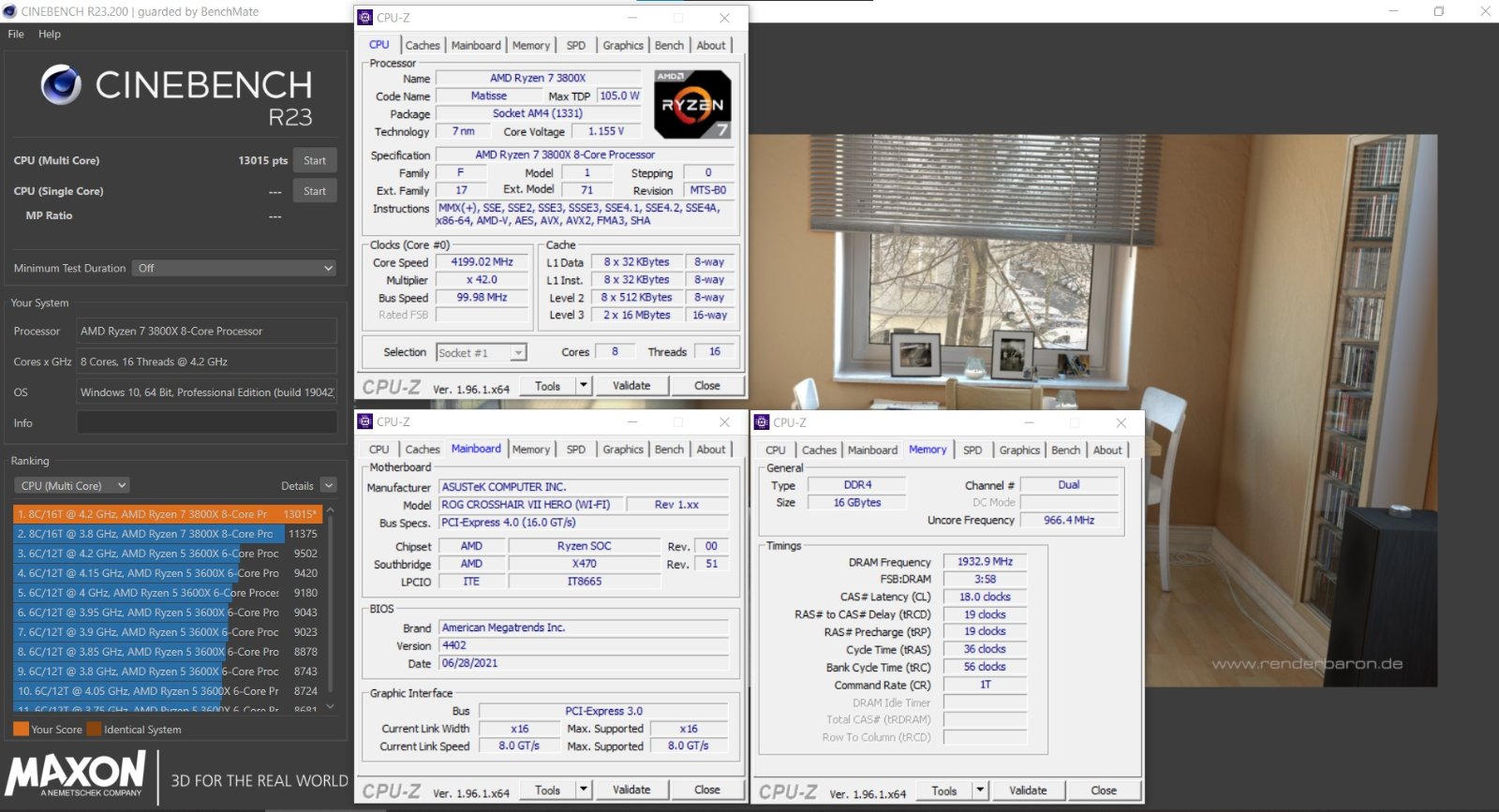This screenshot has height=812, width=1499.
Task: Open CPU (Multi Core) ranking dropdown
Action: click(x=72, y=485)
